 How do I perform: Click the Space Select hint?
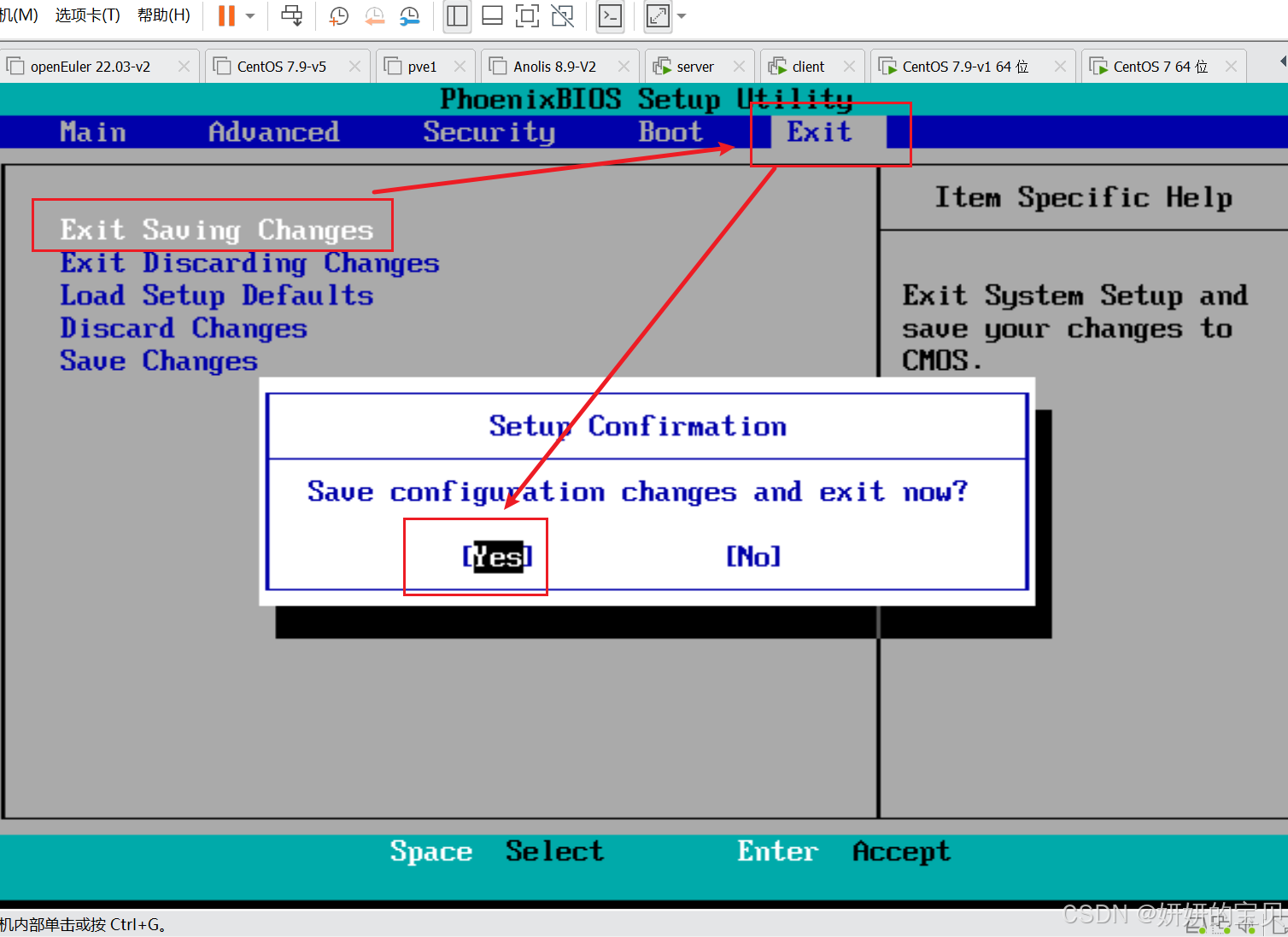click(497, 852)
